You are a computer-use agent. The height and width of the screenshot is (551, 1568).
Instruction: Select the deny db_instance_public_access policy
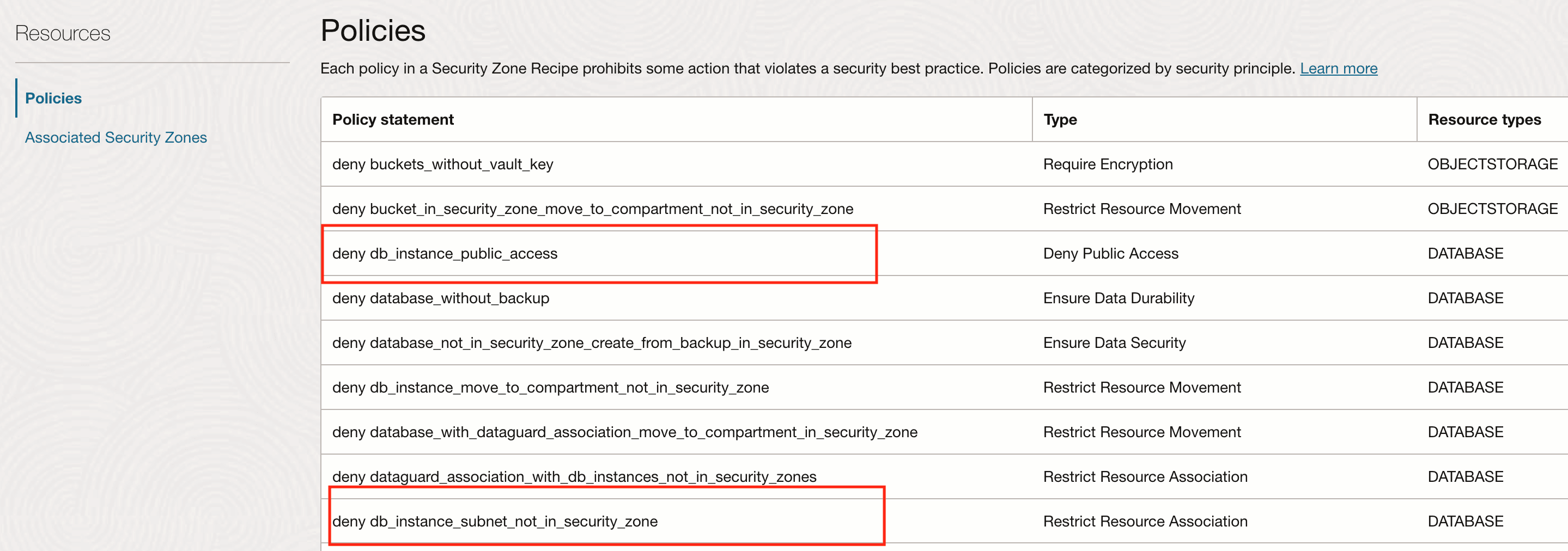[x=445, y=254]
